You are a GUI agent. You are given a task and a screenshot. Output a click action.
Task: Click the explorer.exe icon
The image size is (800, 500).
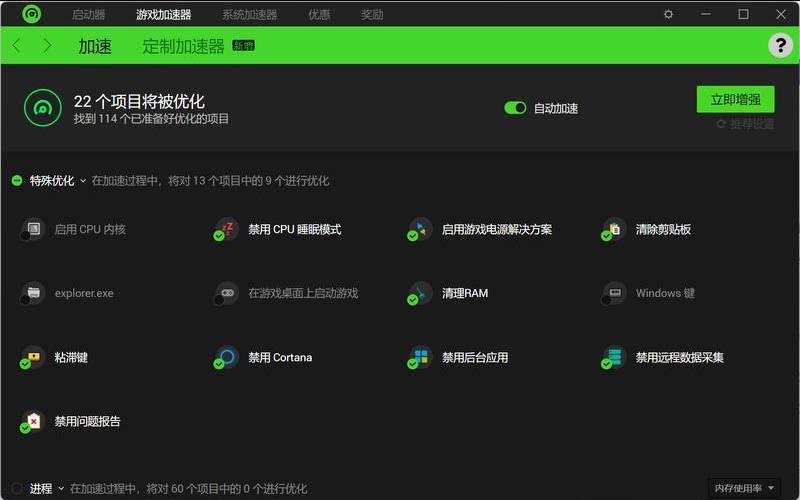pos(33,293)
